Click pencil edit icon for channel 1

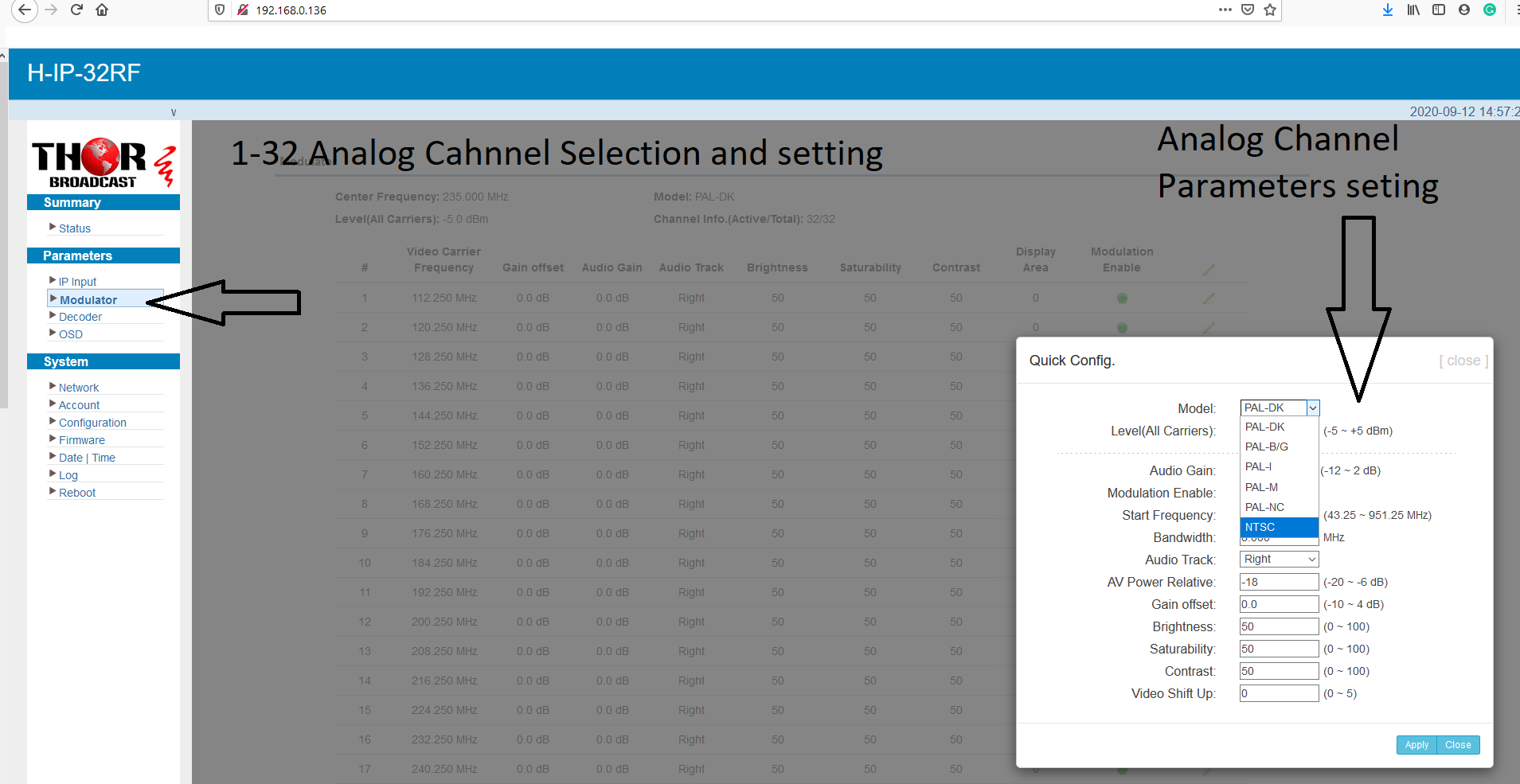(1209, 298)
